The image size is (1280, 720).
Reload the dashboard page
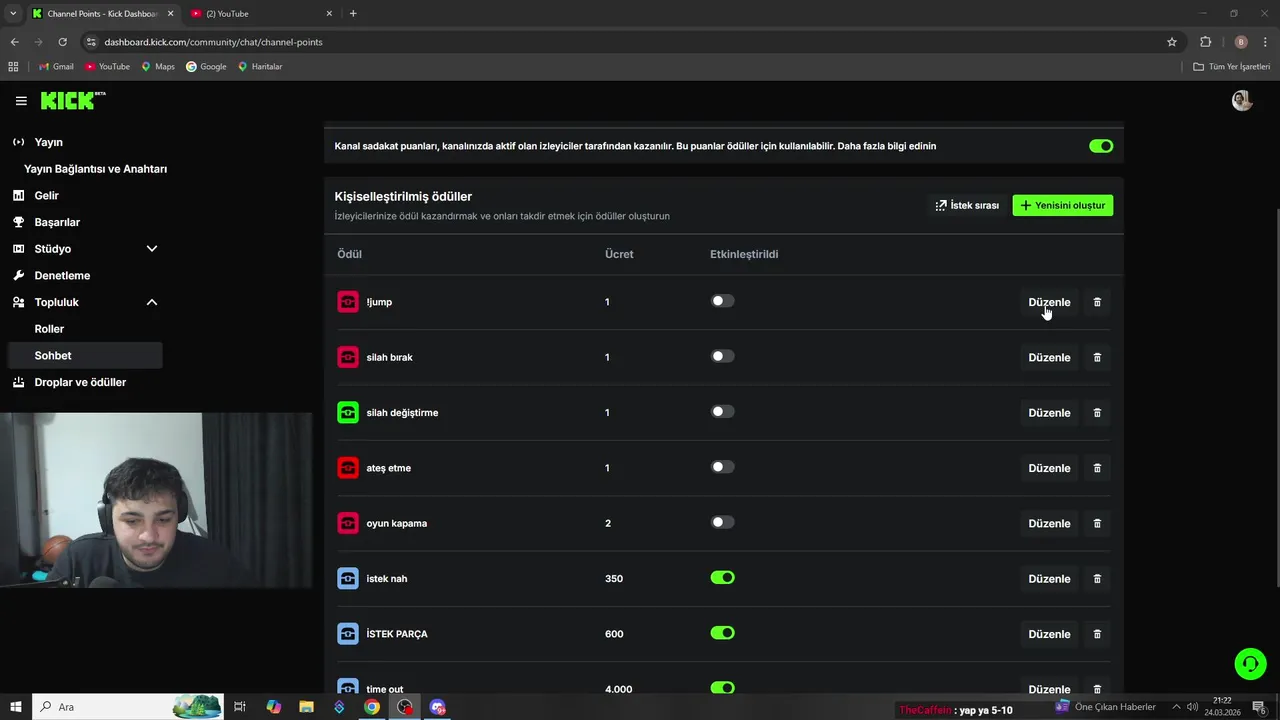[62, 42]
